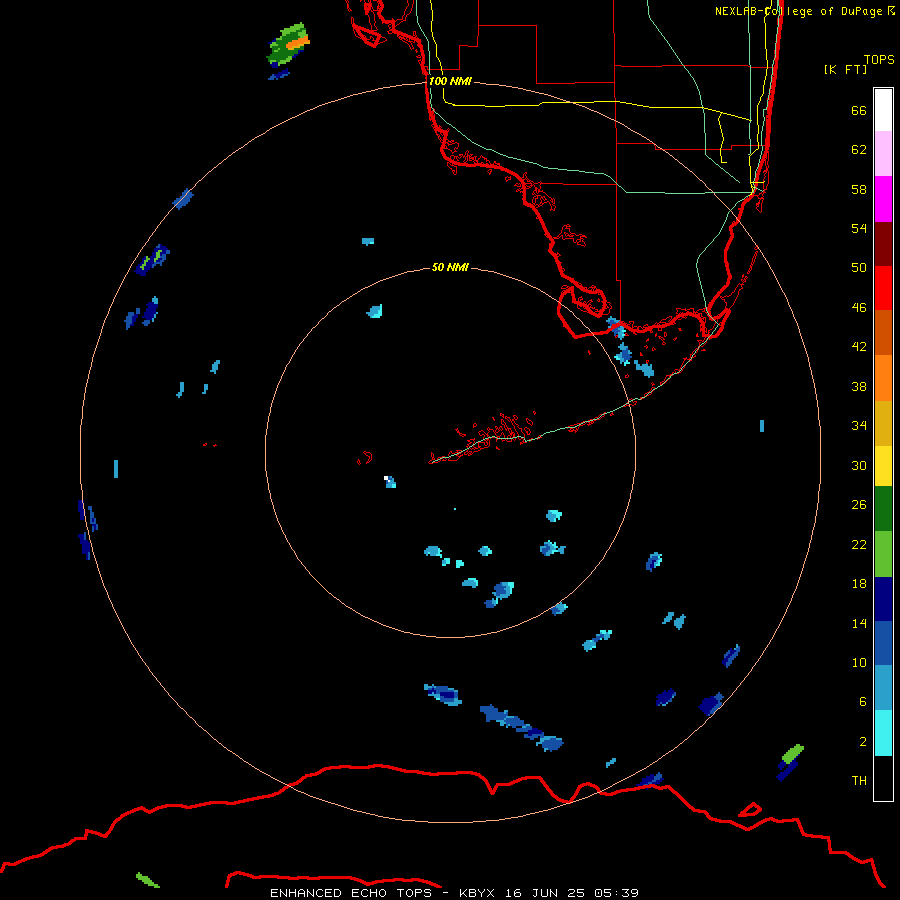Click the 'TOPS' legend title
Viewport: 900px width, 900px height.
click(879, 59)
